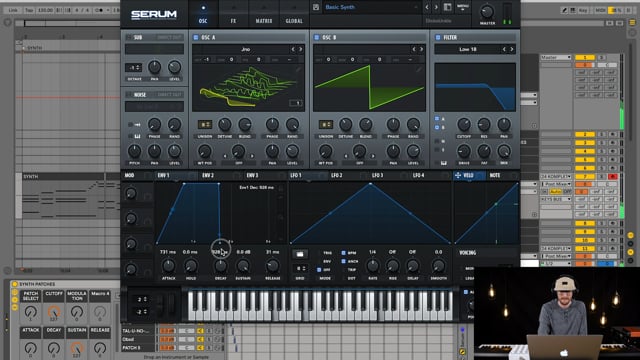Save the preset with the disk icon
This screenshot has height=360, width=640.
tap(316, 7)
